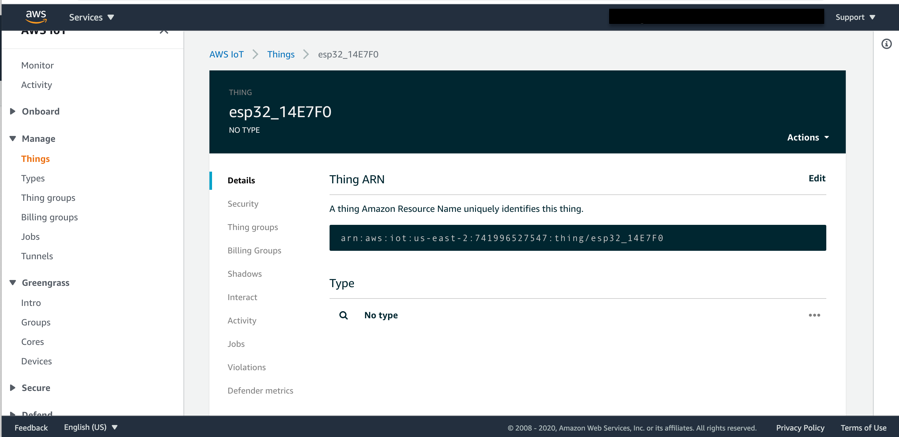
Task: Open the Privacy Policy link
Action: coord(800,428)
